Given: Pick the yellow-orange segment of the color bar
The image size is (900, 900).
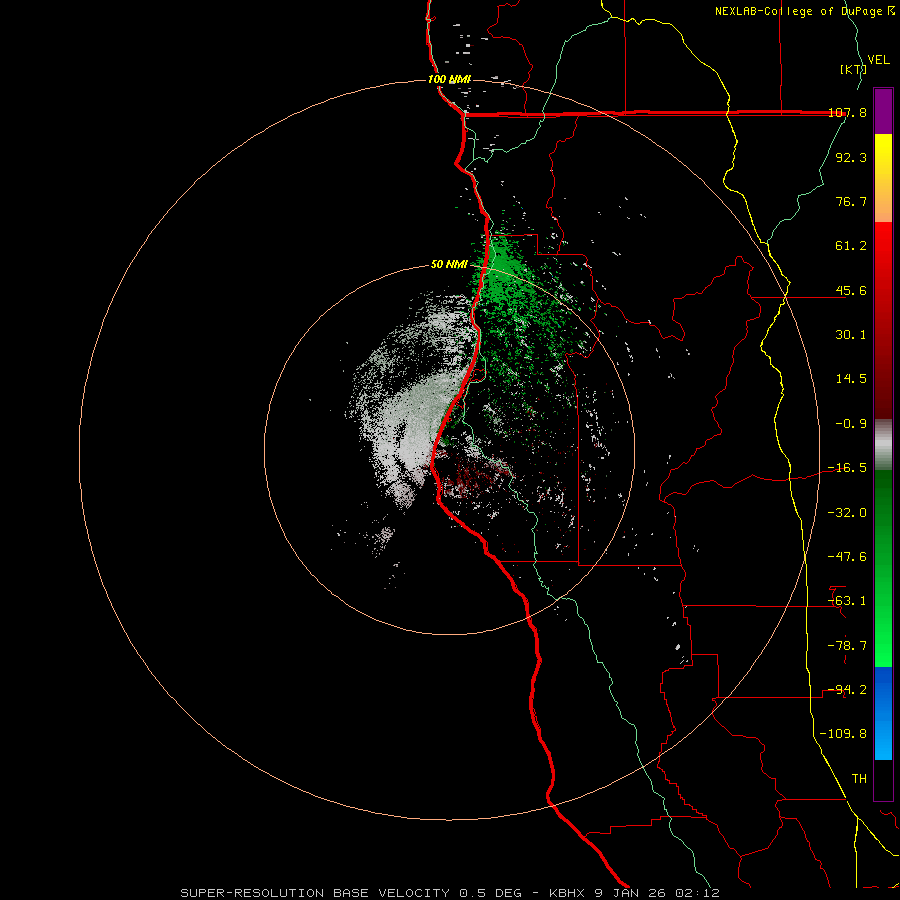Looking at the screenshot, I should click(x=883, y=178).
